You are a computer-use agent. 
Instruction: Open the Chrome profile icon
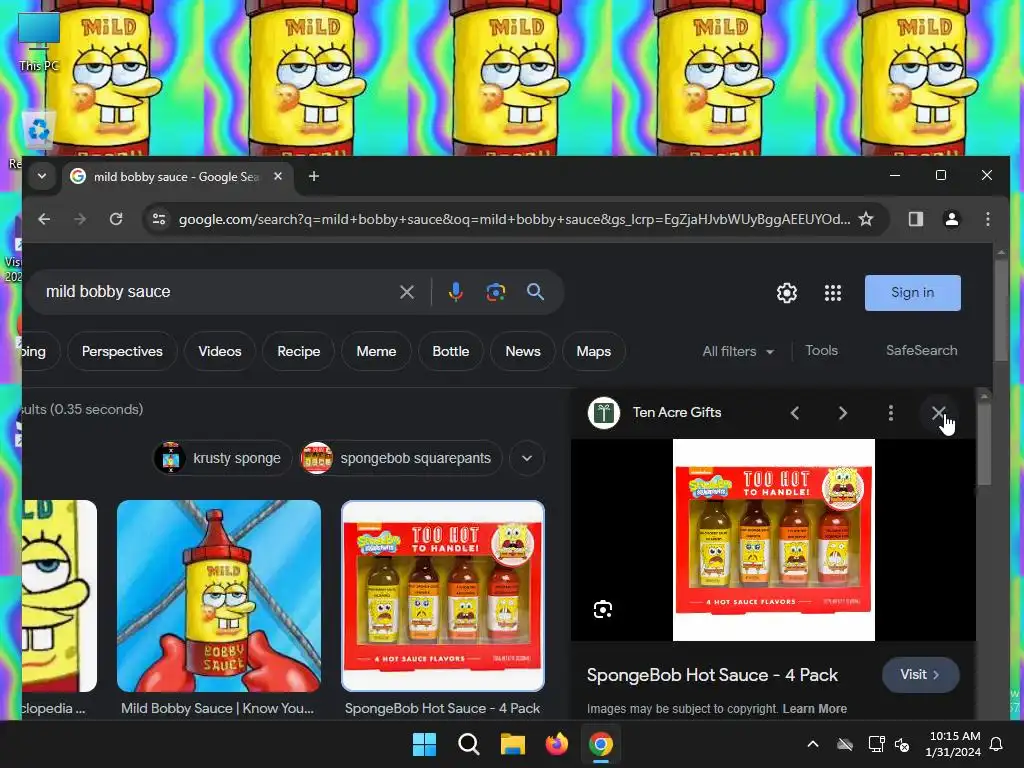pos(952,219)
